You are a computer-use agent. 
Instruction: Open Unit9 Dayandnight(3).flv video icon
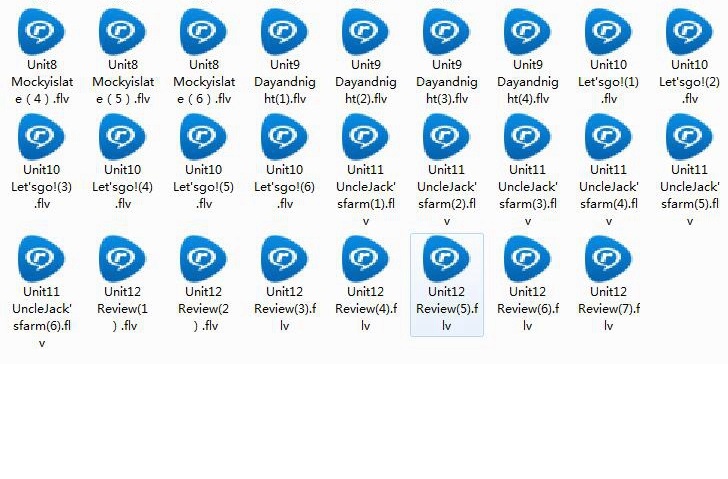(446, 32)
